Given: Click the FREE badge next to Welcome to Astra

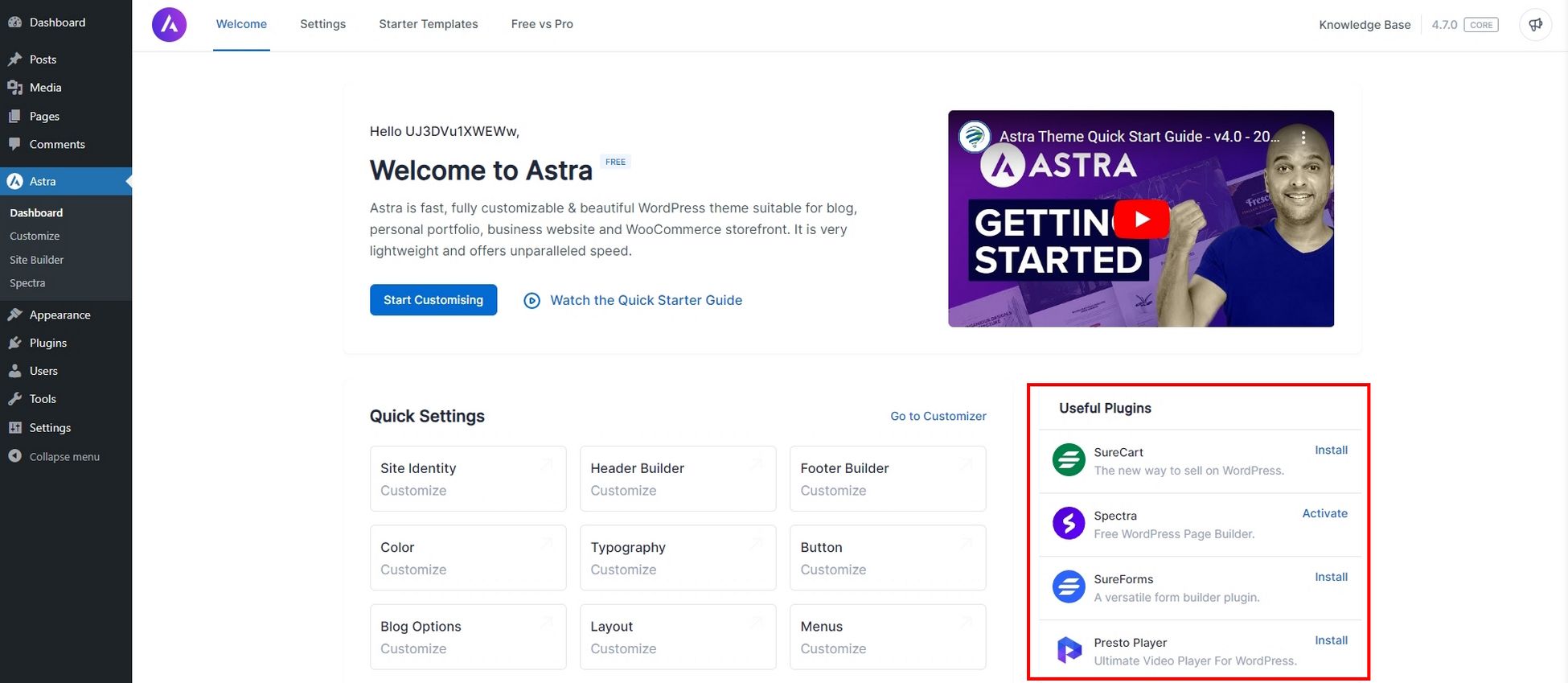Looking at the screenshot, I should tap(615, 162).
